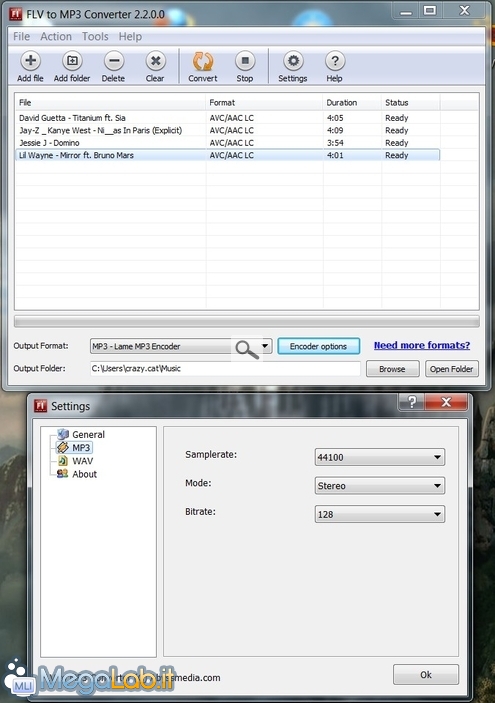This screenshot has width=495, height=703.
Task: Select WAV in the settings tree
Action: click(82, 461)
